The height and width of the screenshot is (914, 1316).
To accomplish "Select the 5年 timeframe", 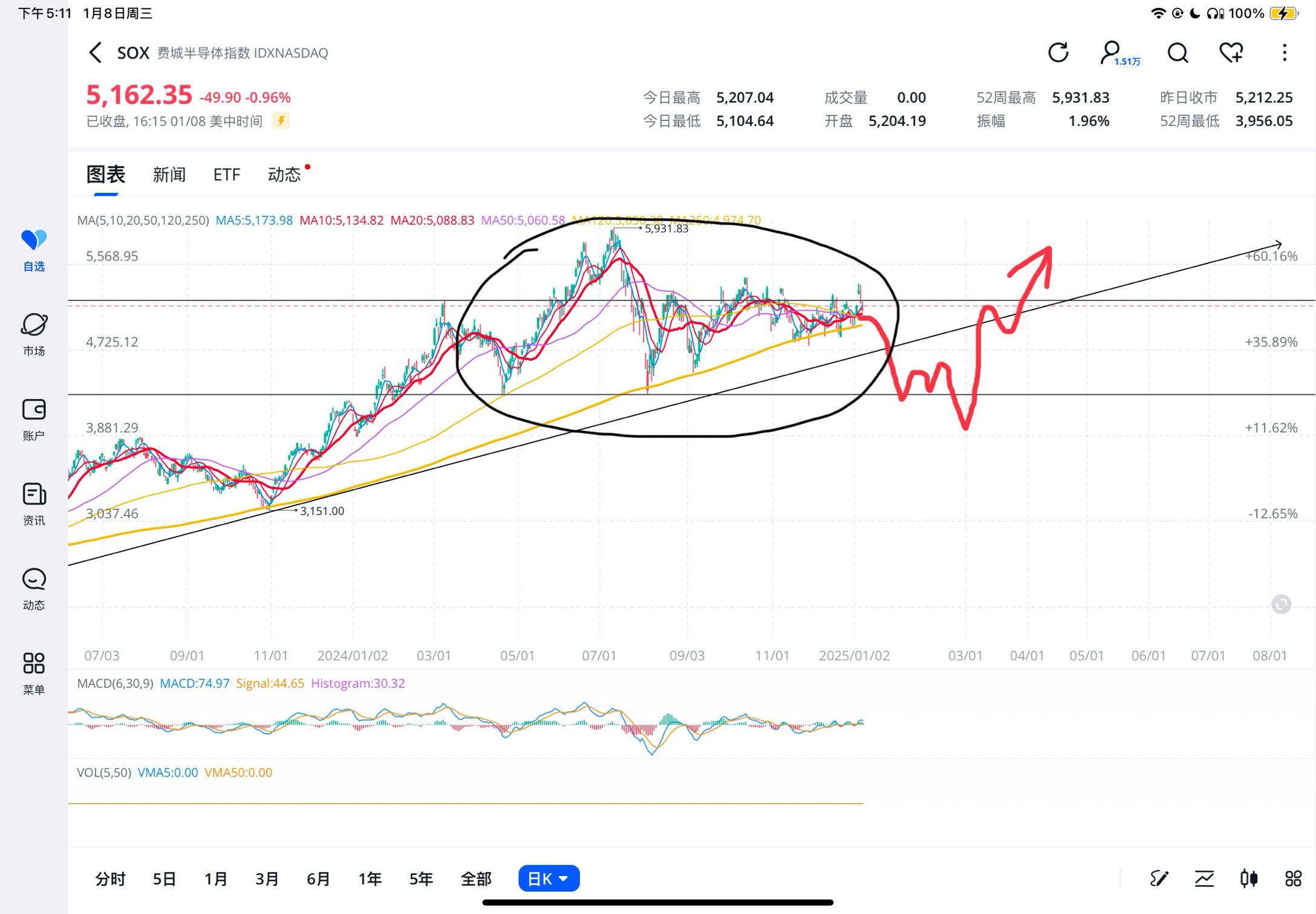I will click(x=421, y=878).
